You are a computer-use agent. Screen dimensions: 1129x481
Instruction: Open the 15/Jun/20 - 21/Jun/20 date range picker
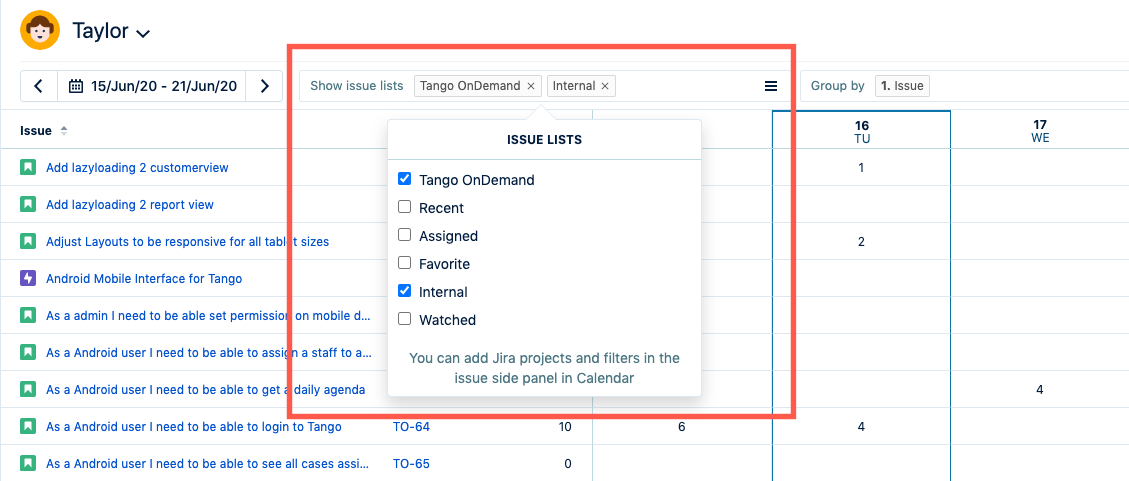tap(153, 86)
